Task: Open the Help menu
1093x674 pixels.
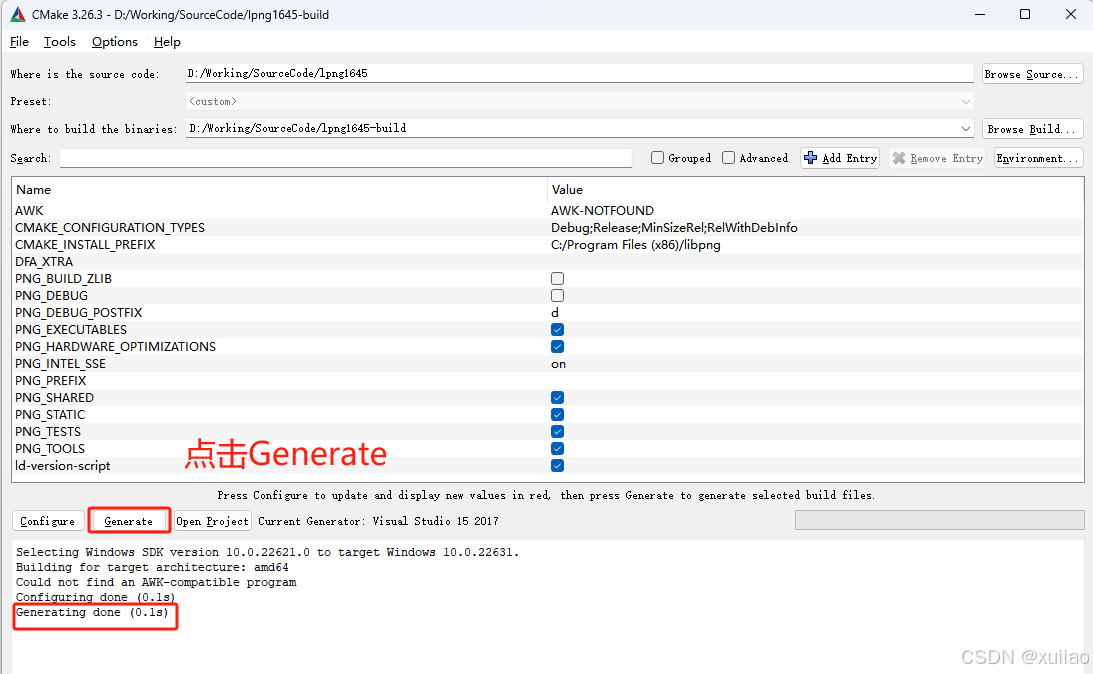Action: 167,42
